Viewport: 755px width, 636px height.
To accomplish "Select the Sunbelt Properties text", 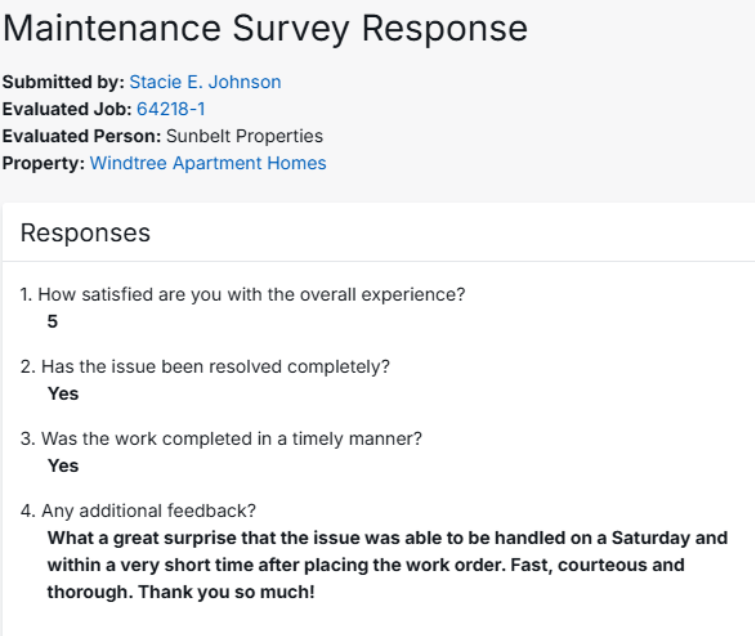I will [x=244, y=136].
